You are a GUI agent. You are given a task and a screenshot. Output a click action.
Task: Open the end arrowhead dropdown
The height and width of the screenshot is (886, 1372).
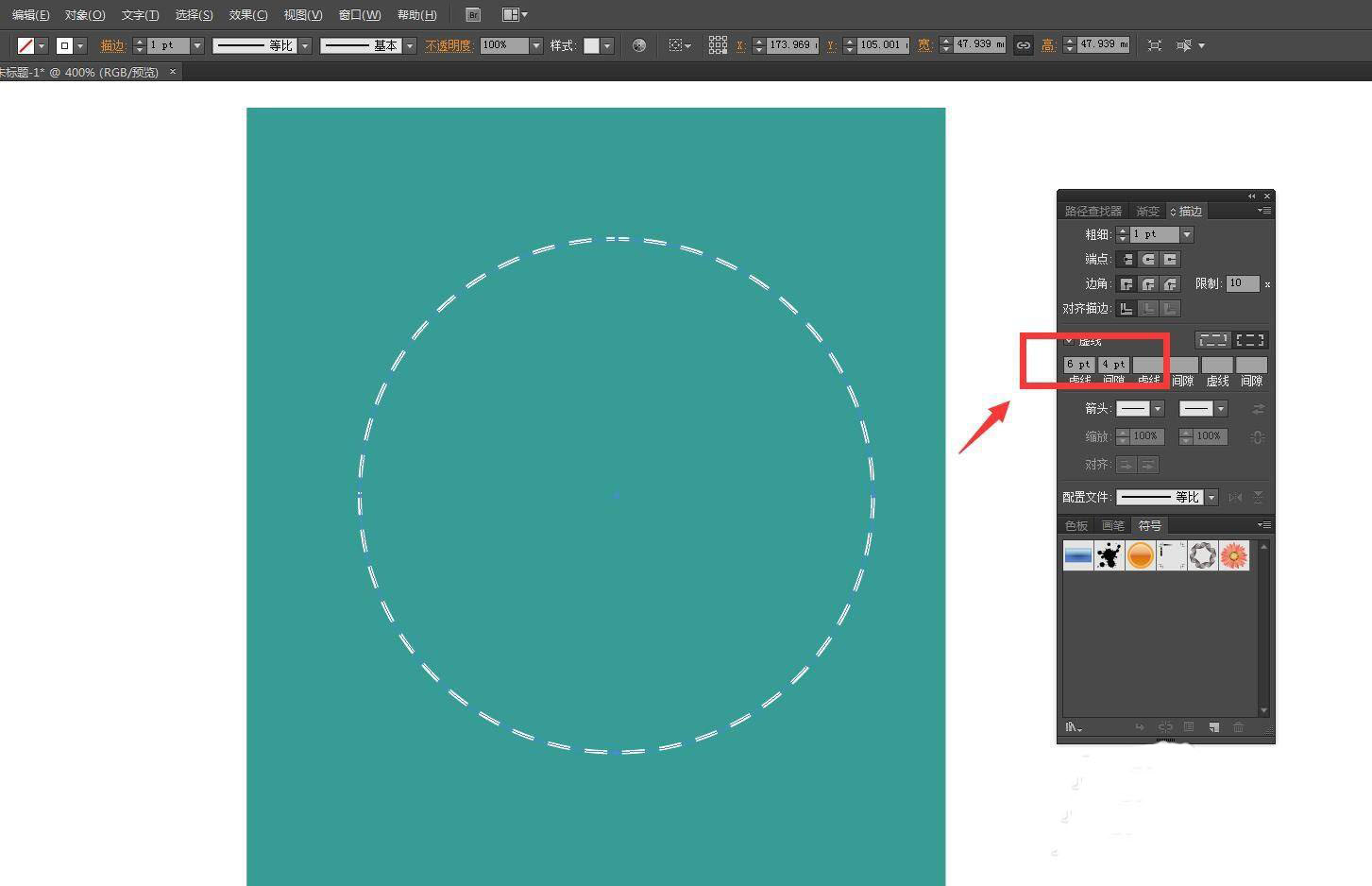(x=1220, y=409)
